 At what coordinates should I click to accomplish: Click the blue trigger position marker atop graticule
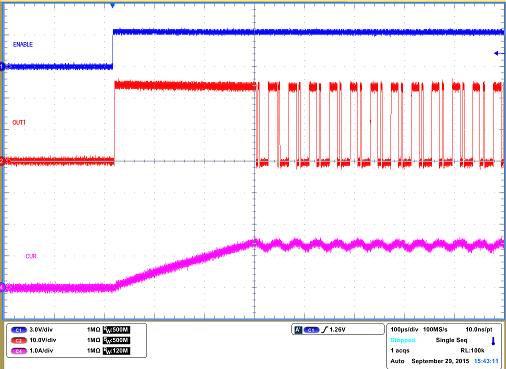(112, 5)
